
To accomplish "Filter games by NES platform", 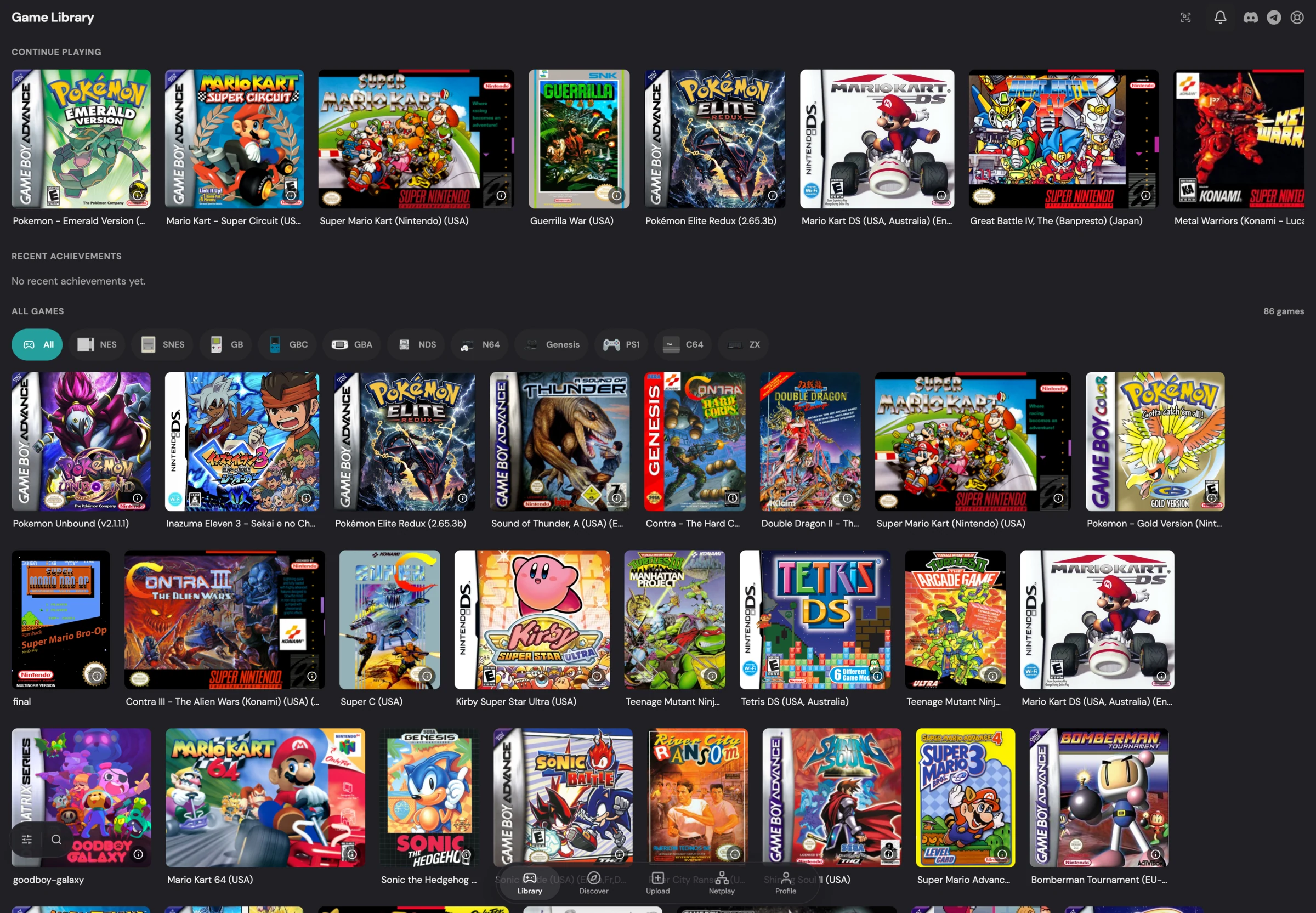I will [x=97, y=344].
